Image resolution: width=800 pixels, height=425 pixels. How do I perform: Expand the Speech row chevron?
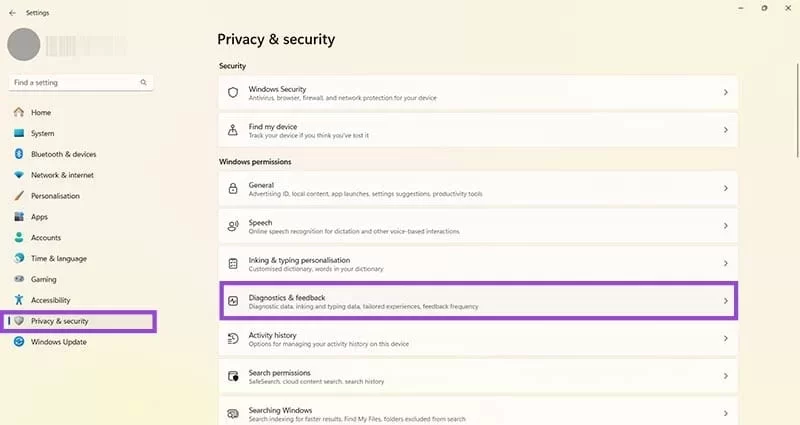tap(725, 226)
